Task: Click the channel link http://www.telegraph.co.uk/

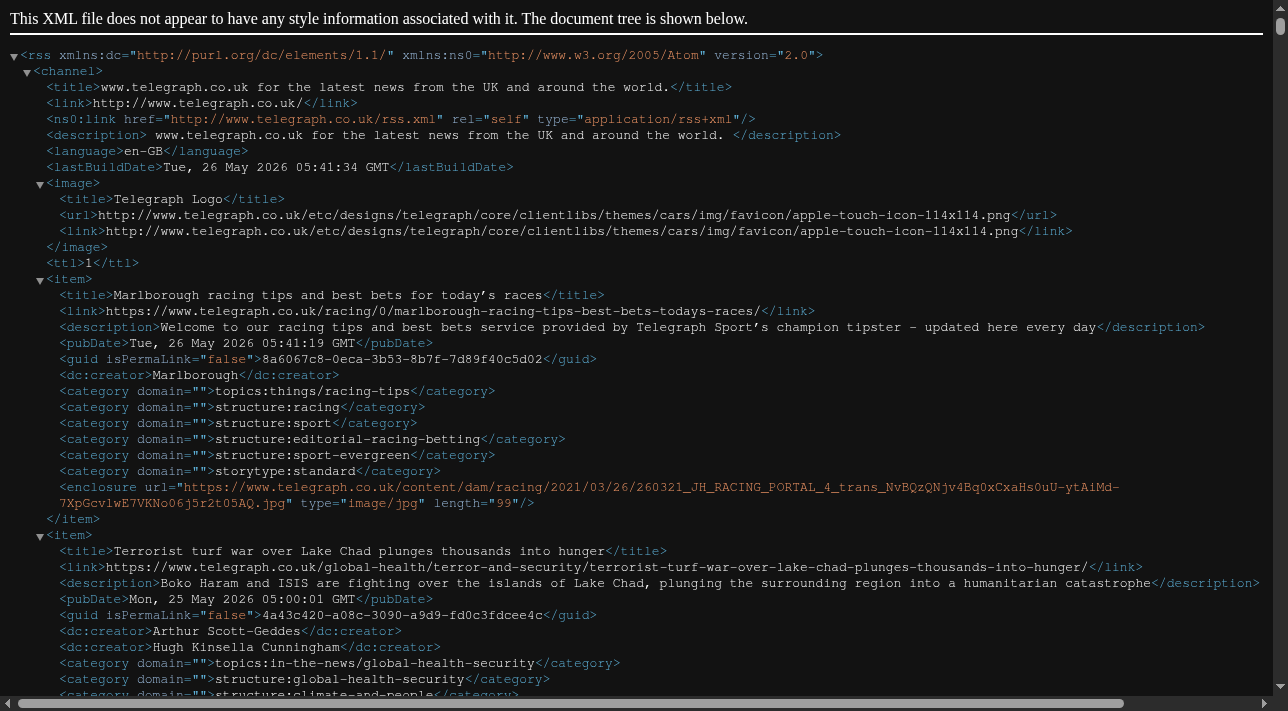Action: point(197,103)
